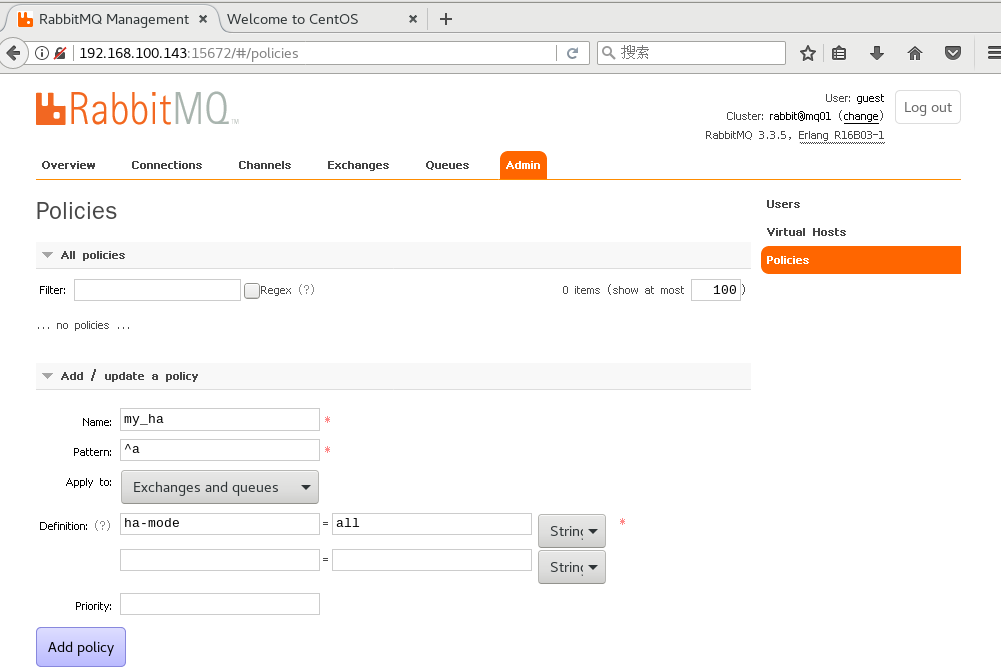Click the search magnifier icon
Viewport: 1001px width, 671px height.
coord(608,53)
